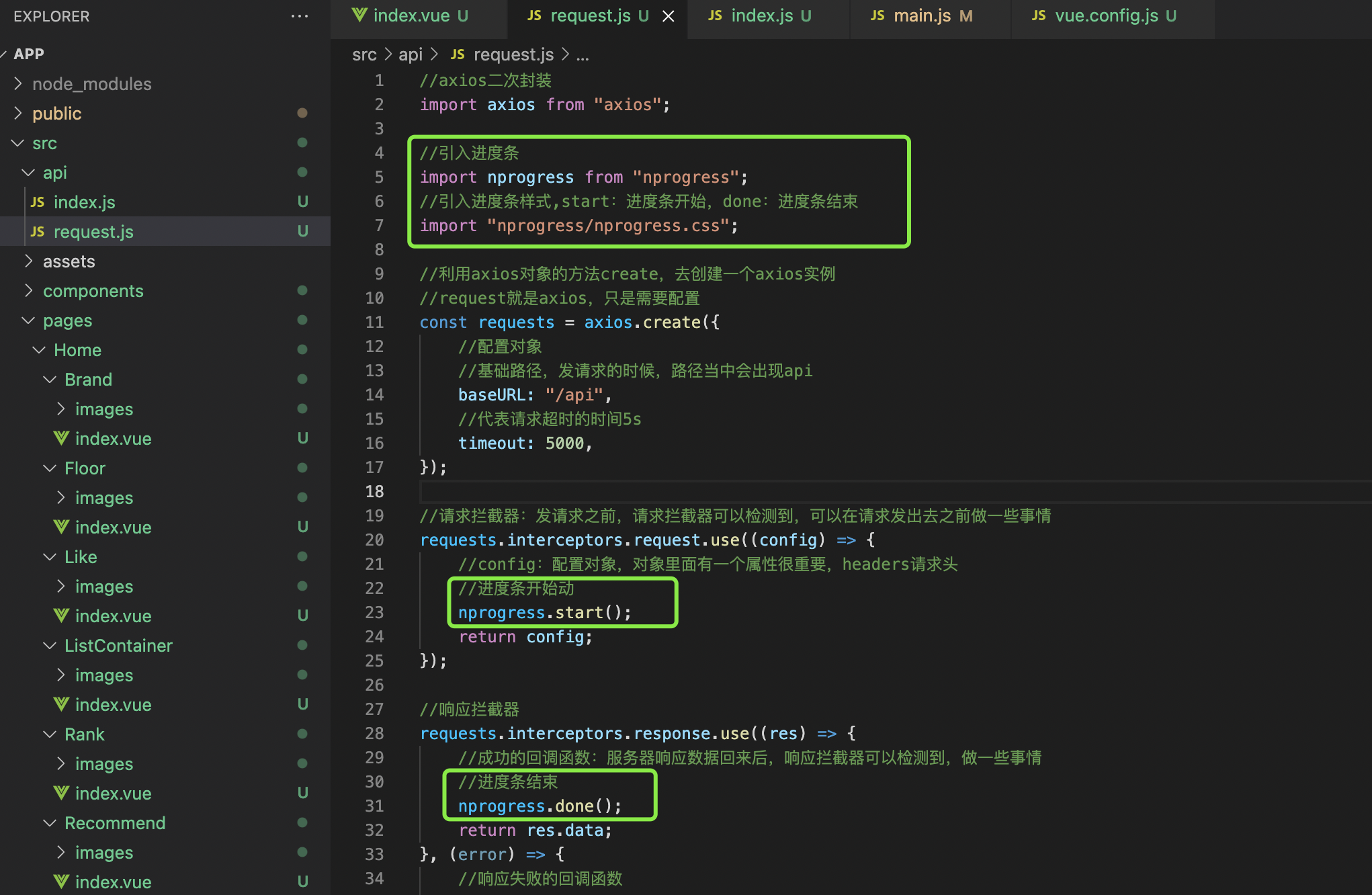Click the api breadcrumb segment
Screen dimensions: 1372x895
tap(410, 55)
